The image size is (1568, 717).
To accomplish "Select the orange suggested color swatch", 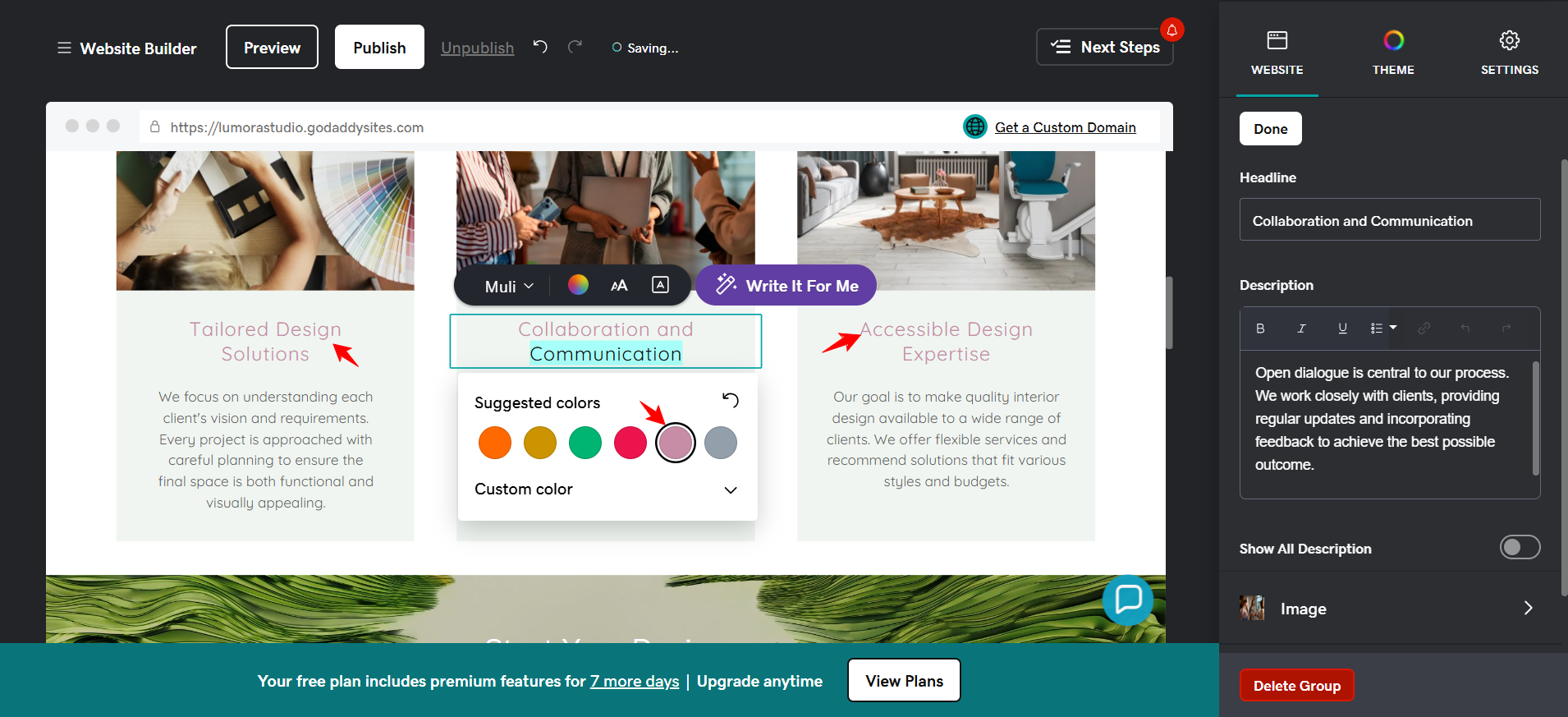I will [x=495, y=443].
